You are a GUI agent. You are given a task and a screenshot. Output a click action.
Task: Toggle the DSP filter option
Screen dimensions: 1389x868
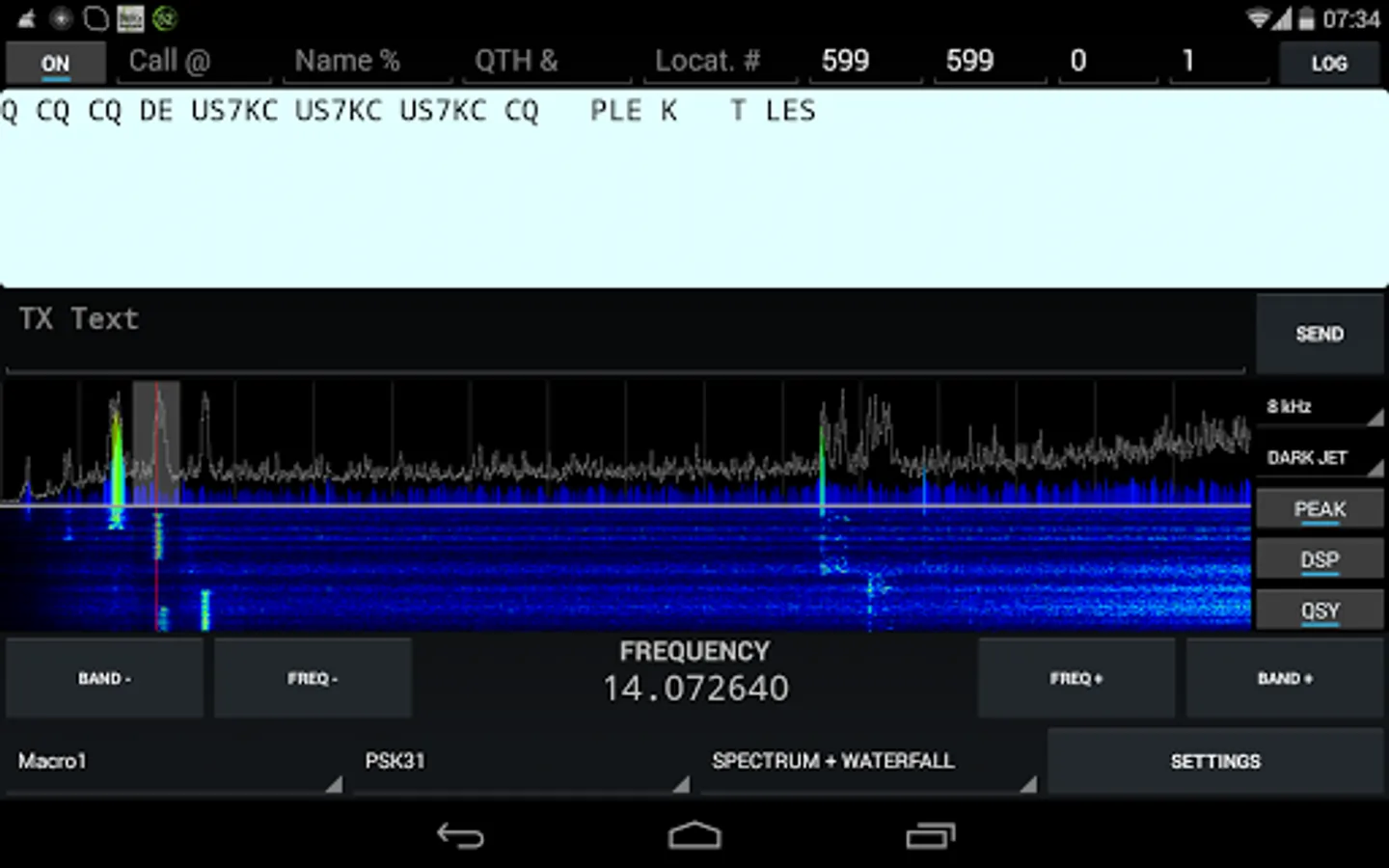[x=1319, y=559]
